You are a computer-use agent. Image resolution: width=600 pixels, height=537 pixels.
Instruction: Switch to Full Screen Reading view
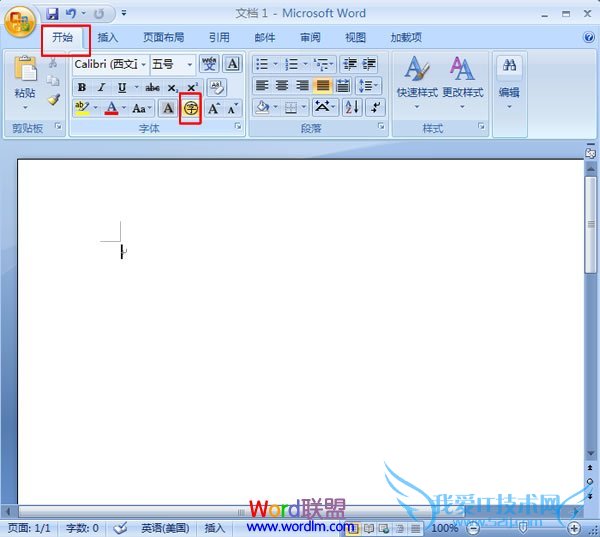coord(368,529)
